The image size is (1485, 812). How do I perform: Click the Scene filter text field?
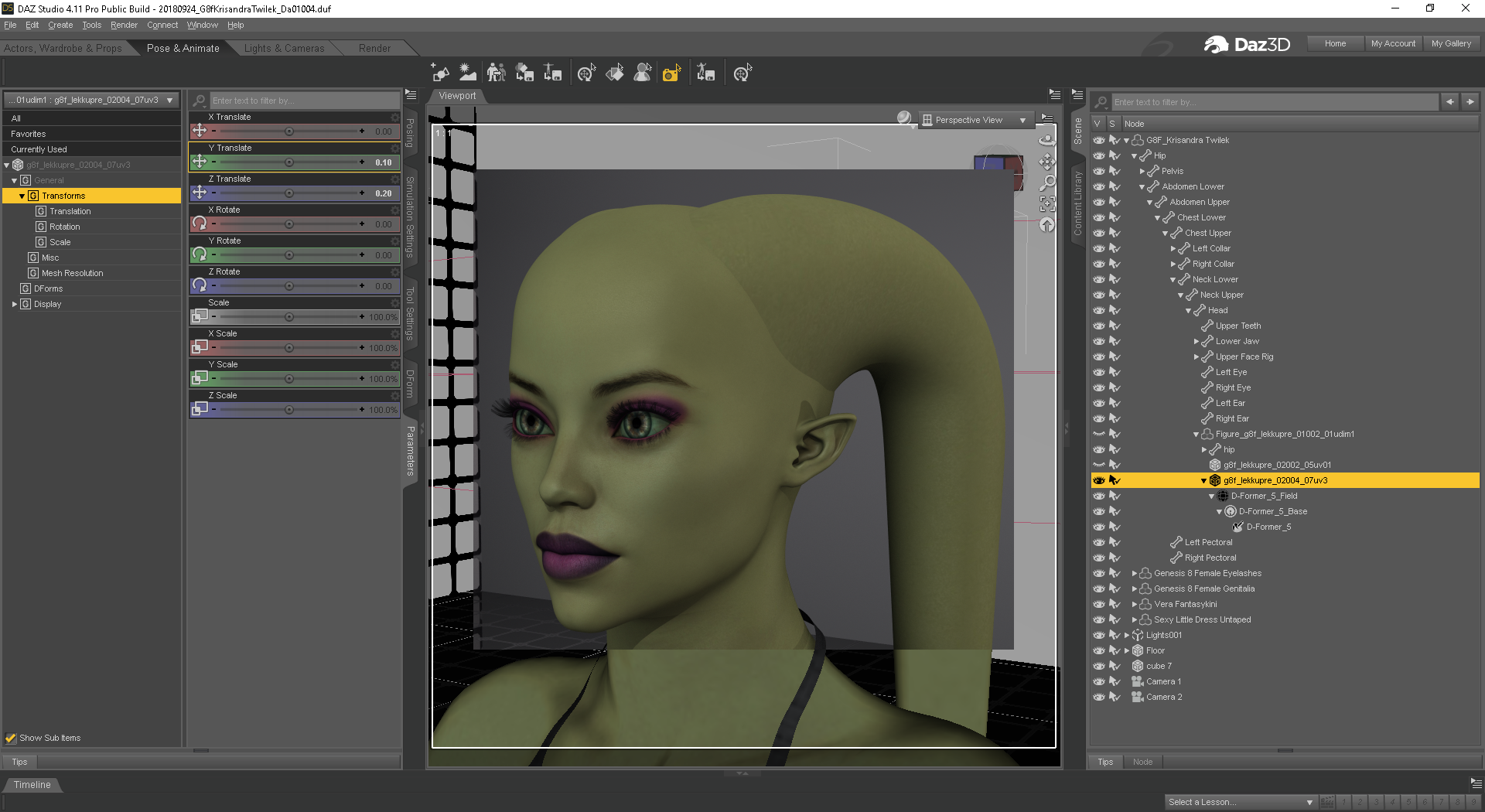[1275, 101]
